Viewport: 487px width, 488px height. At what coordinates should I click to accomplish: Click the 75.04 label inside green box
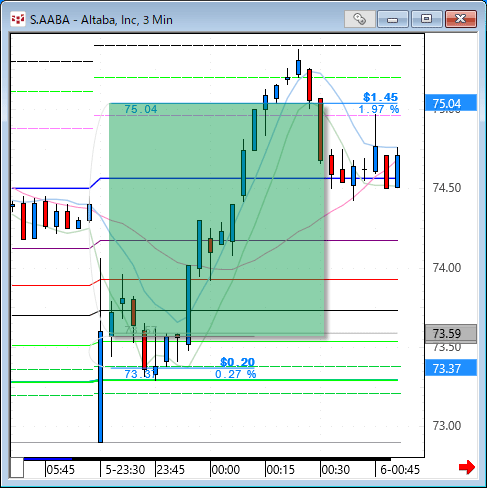(x=140, y=109)
